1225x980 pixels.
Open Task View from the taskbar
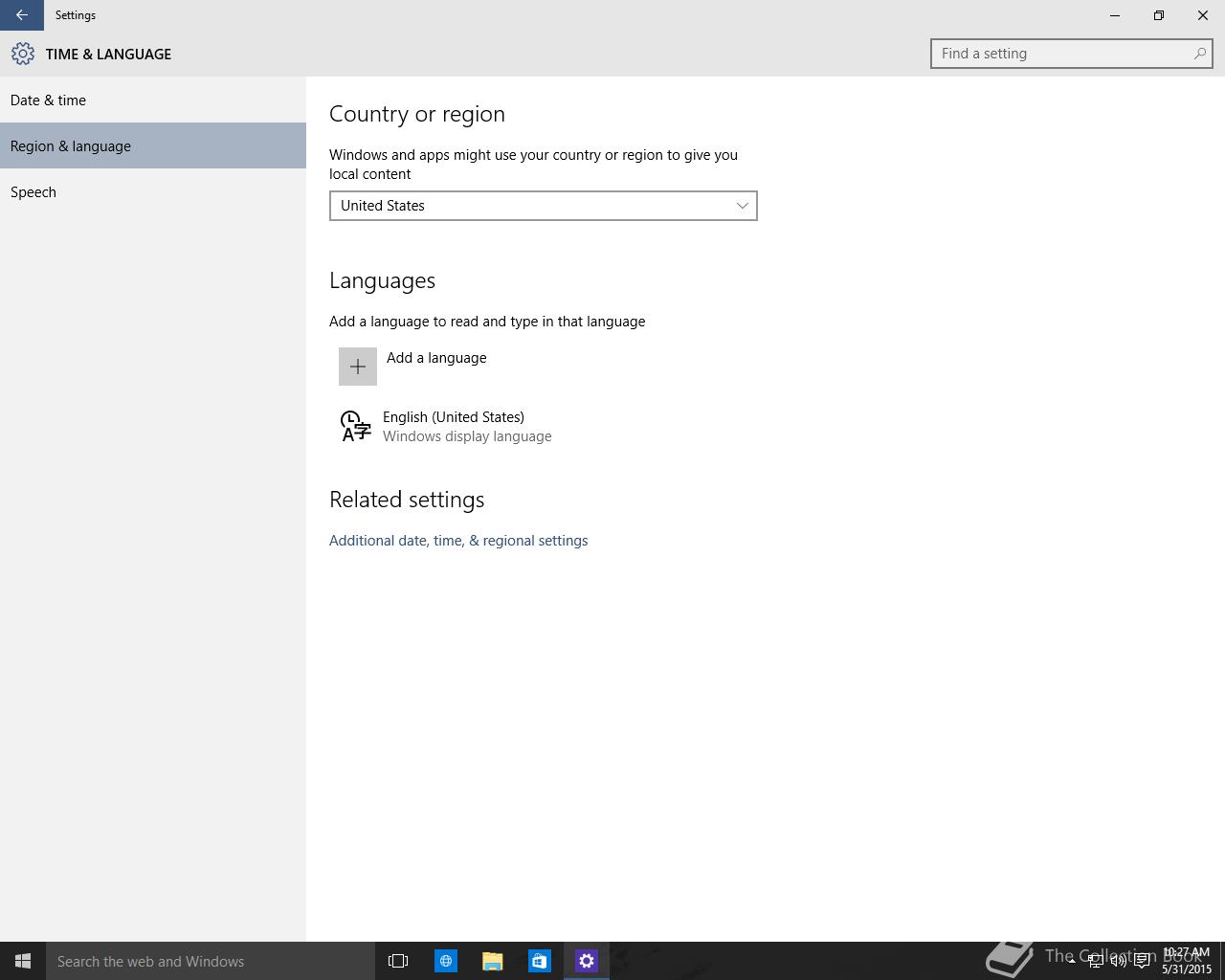(x=398, y=961)
